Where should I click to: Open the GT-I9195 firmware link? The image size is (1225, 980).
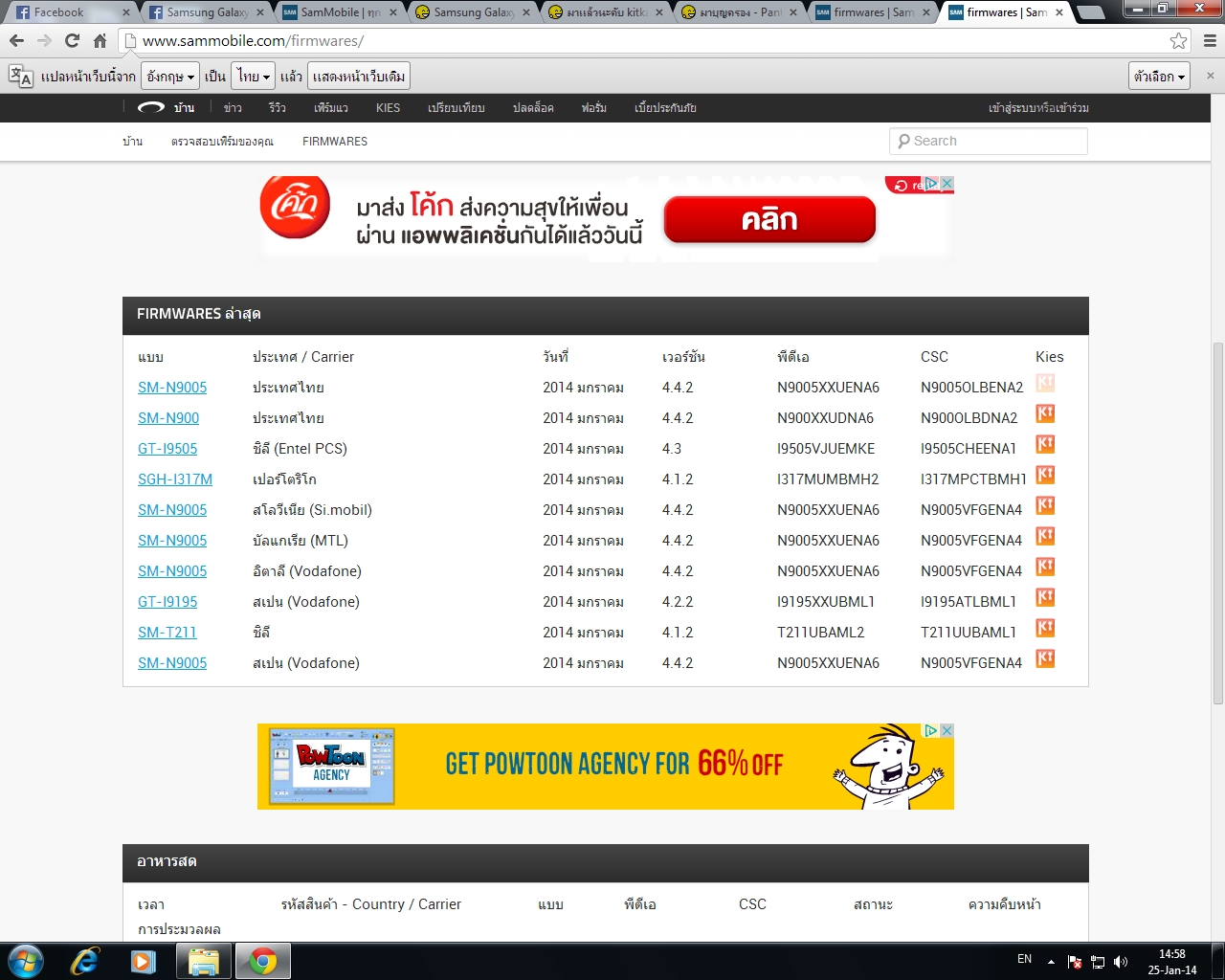[x=167, y=601]
